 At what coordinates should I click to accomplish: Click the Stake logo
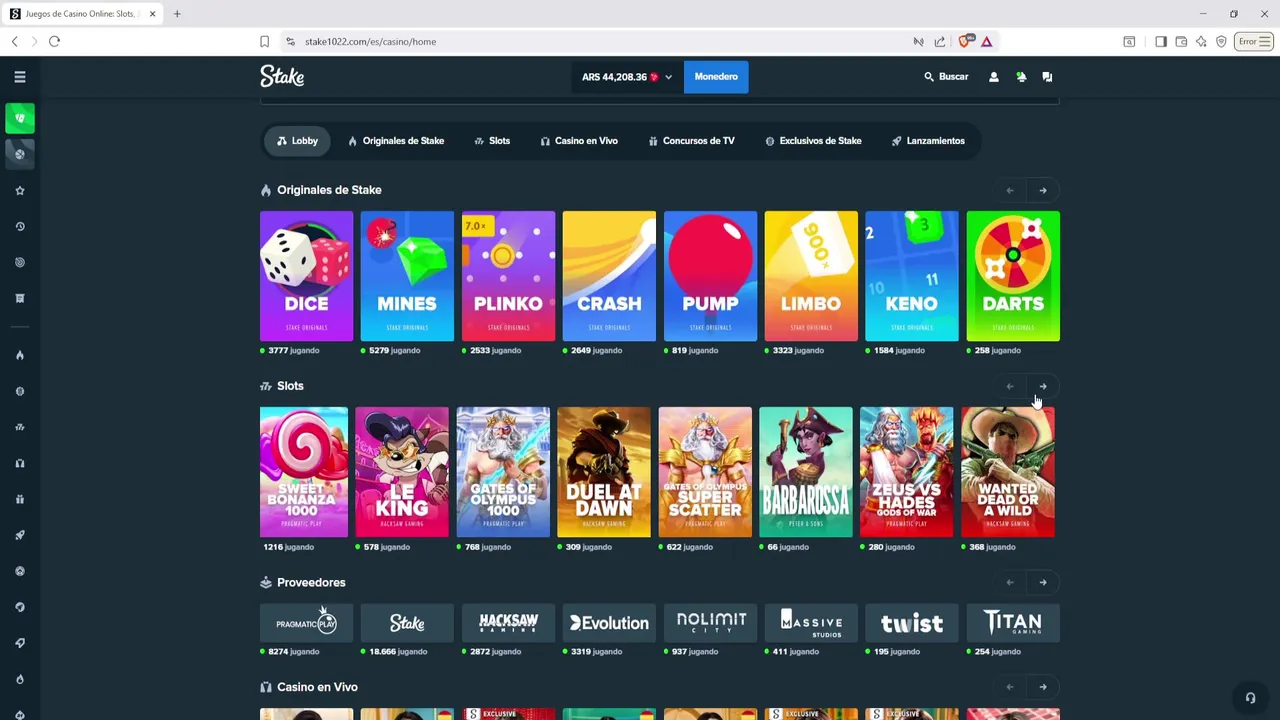(x=282, y=76)
